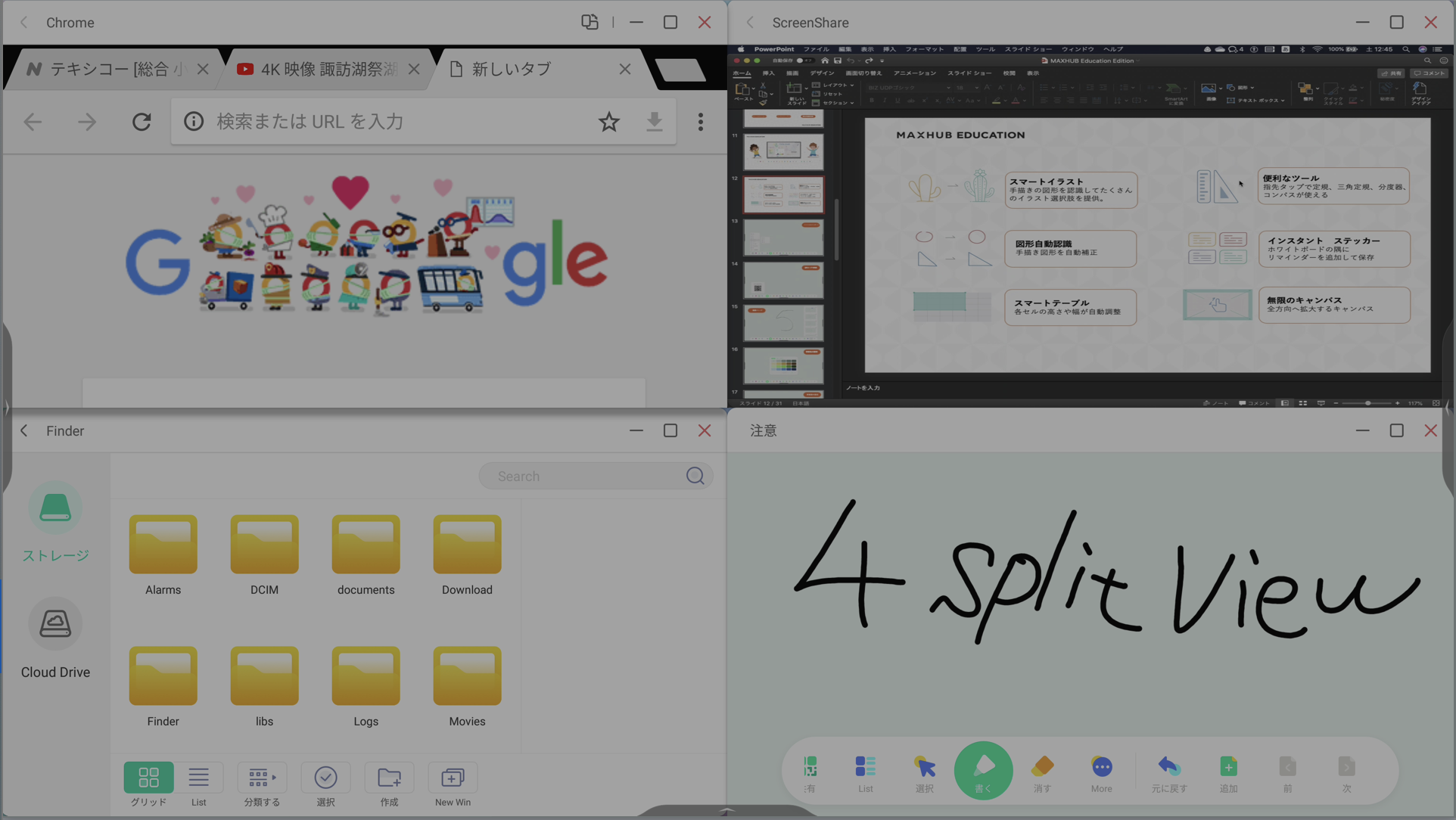This screenshot has width=1456, height=820.
Task: Select Cloud Drive in Finder sidebar
Action: 55,639
